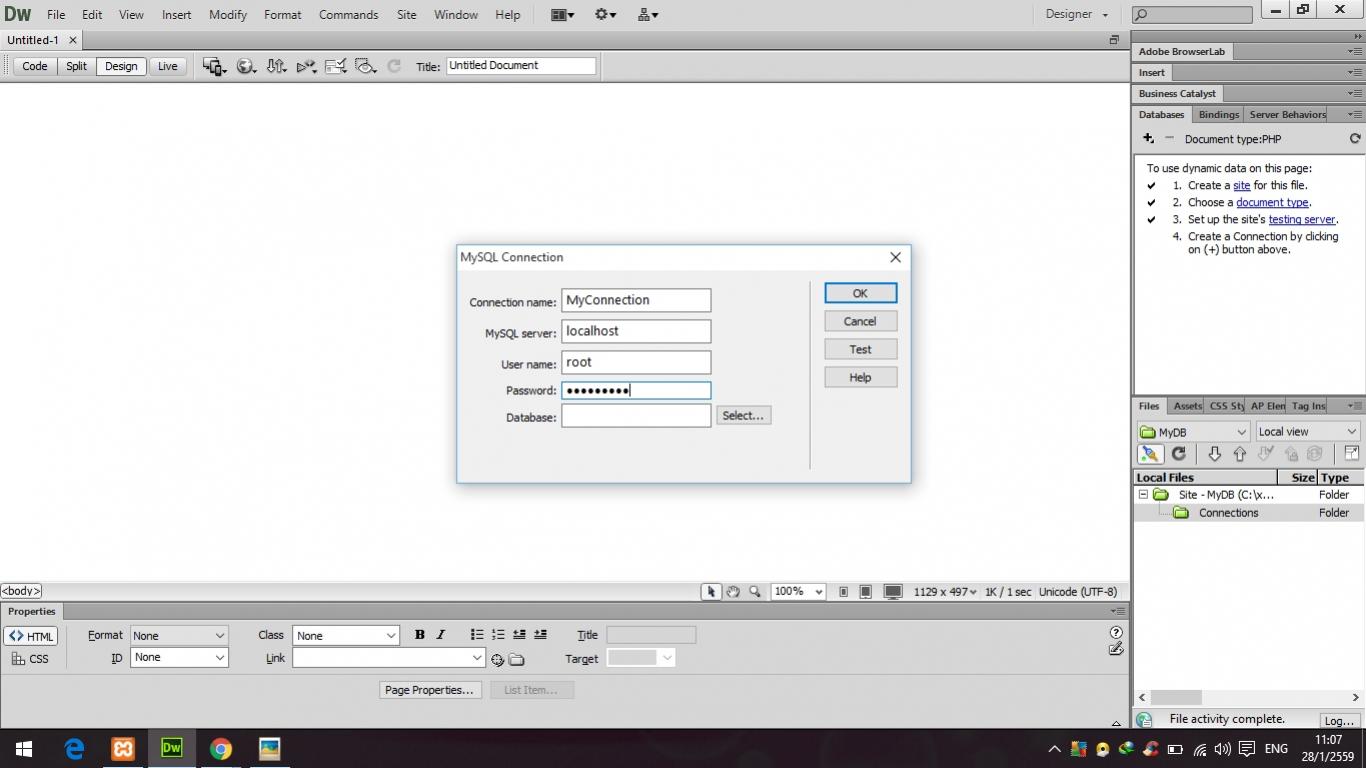Switch to Split view
Viewport: 1366px width, 768px height.
coord(77,66)
